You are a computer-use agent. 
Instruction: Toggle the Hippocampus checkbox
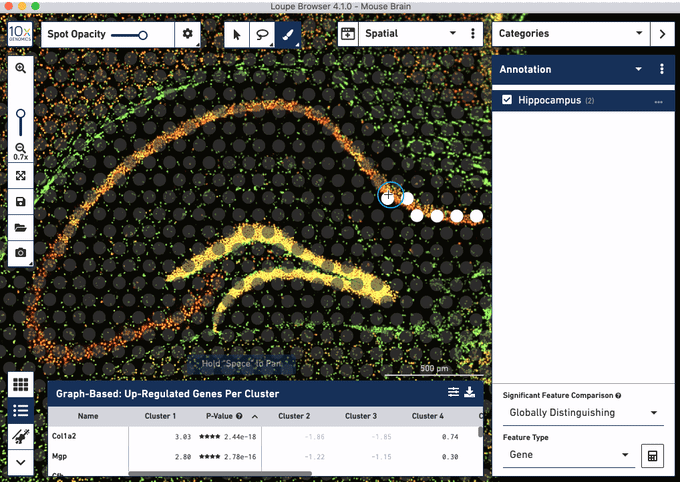click(507, 100)
